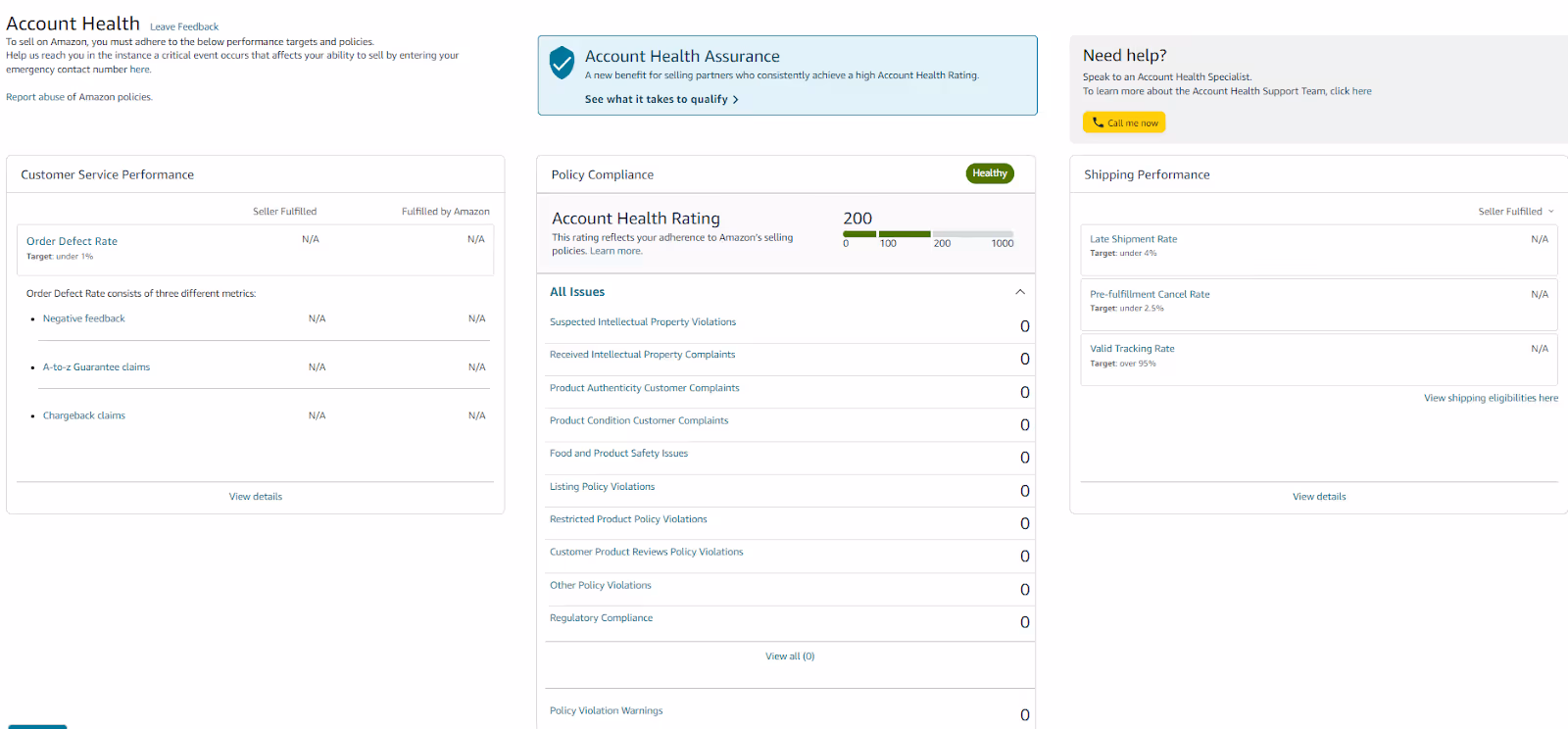The image size is (1568, 729).
Task: Click 'click here' in Need help panel
Action: coord(1350,92)
